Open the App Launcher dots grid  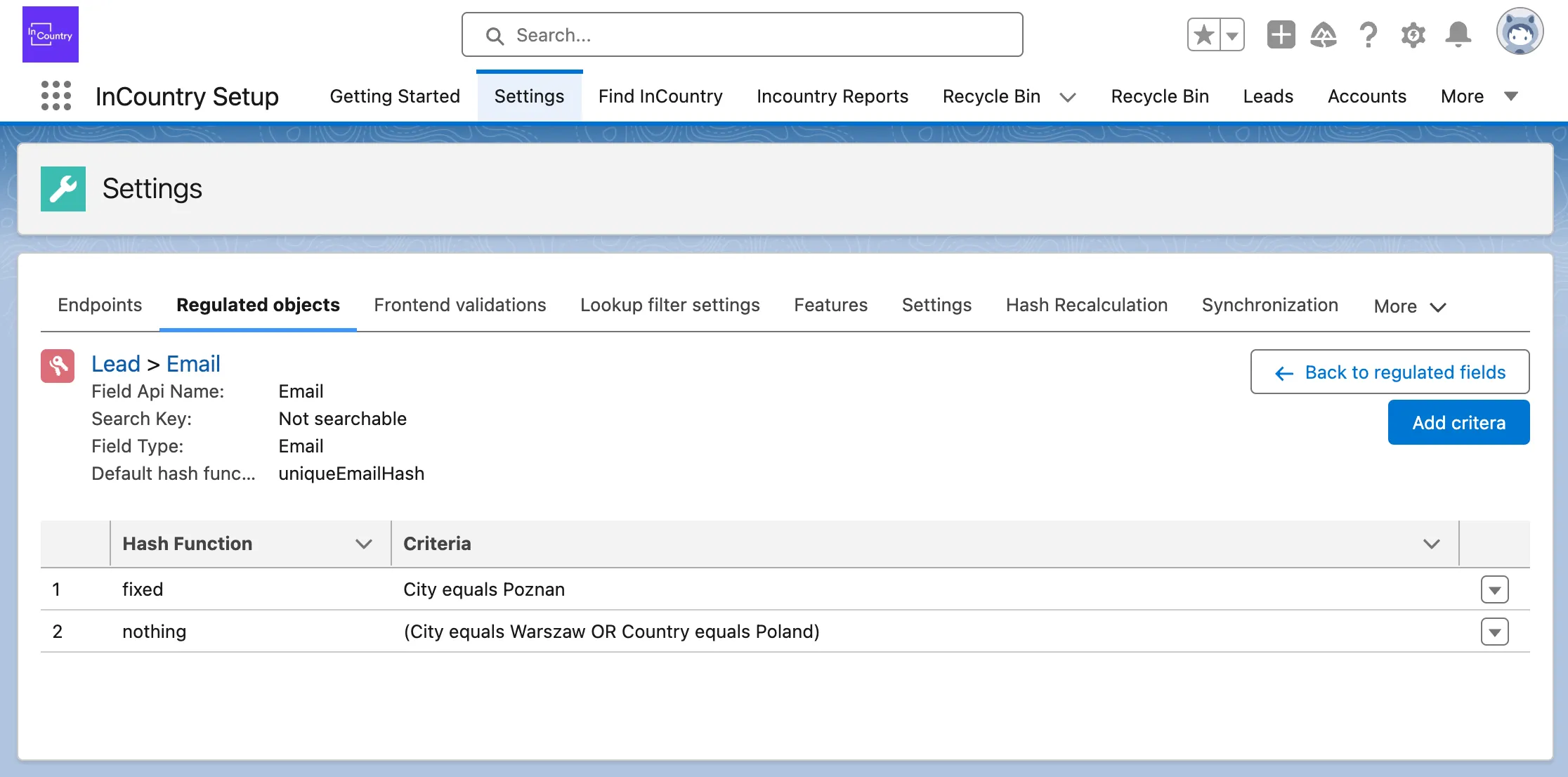point(56,96)
